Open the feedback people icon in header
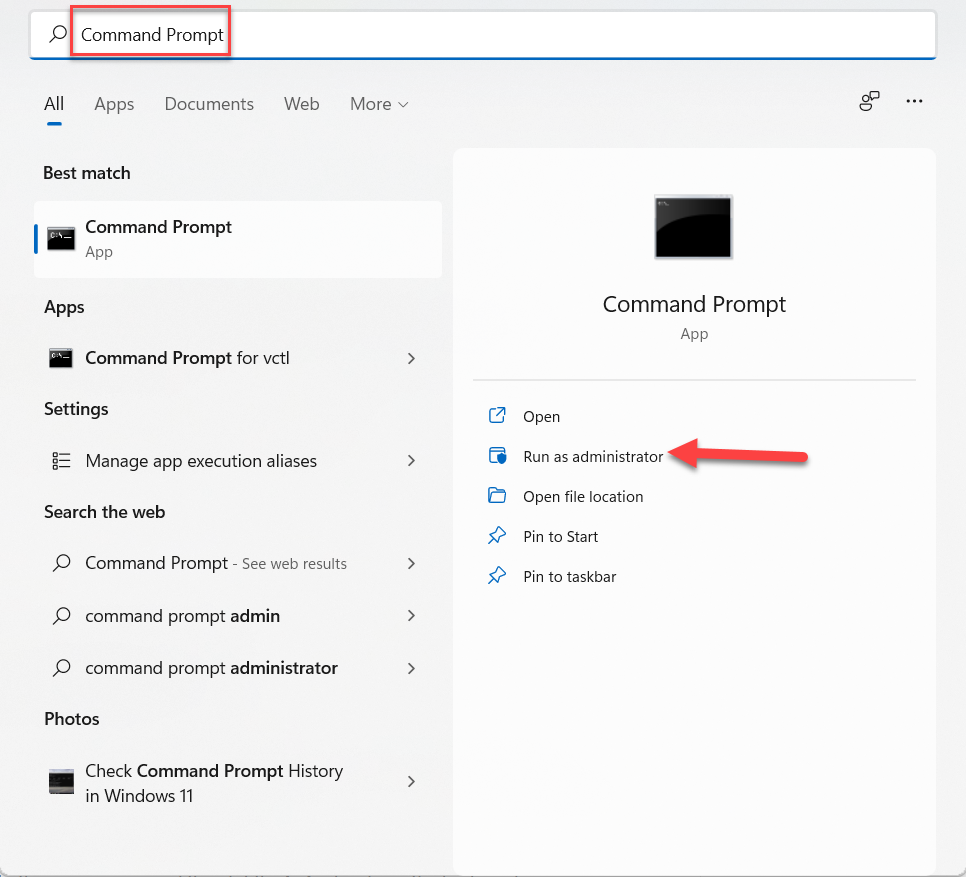 [x=869, y=102]
